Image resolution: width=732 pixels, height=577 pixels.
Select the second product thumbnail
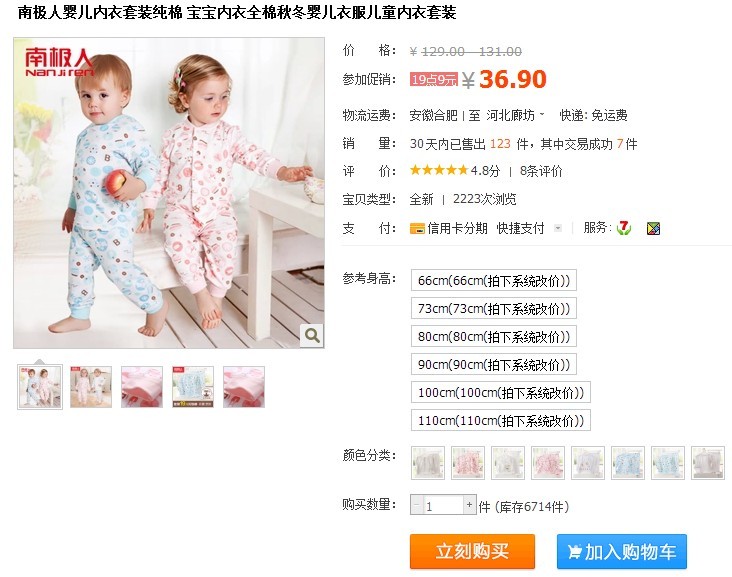click(91, 387)
